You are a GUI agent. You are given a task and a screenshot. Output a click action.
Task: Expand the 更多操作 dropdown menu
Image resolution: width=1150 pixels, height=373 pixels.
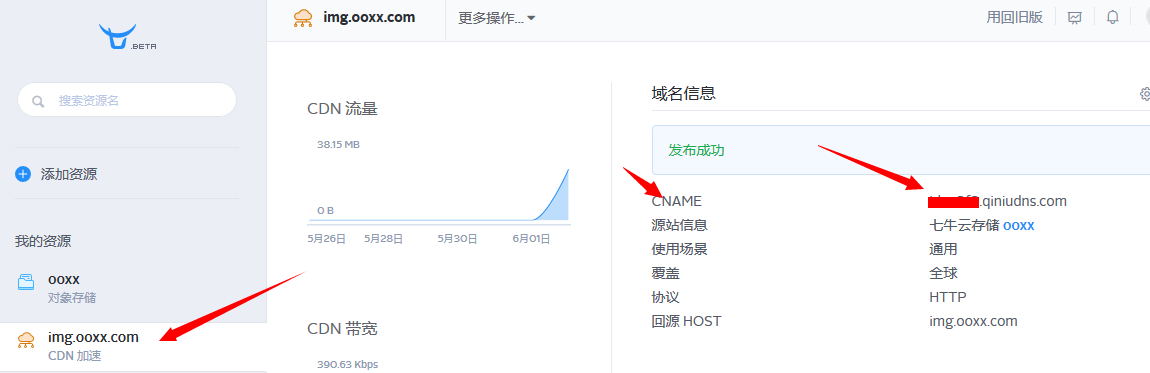pos(497,18)
